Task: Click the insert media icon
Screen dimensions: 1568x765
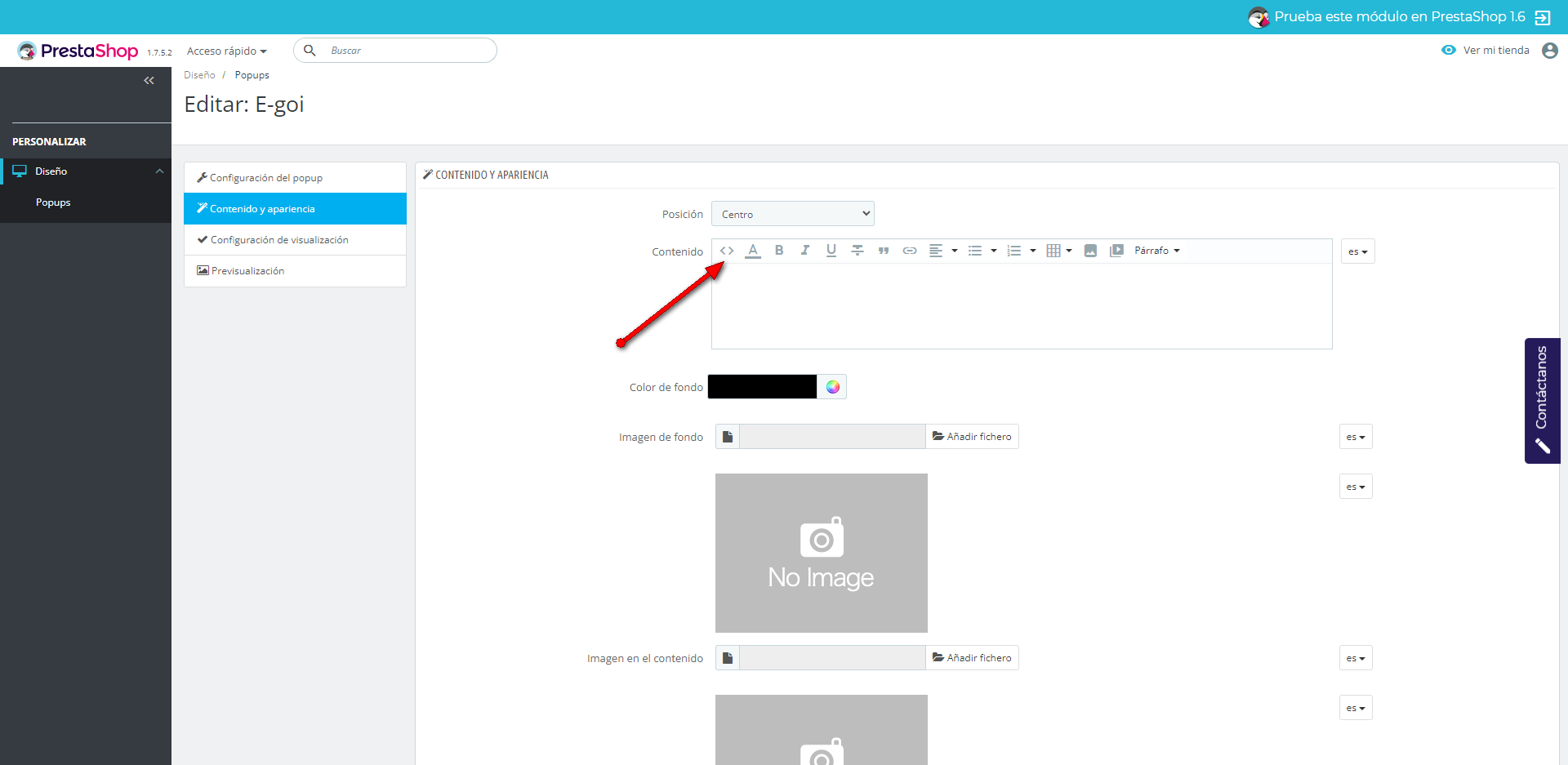Action: click(1116, 251)
